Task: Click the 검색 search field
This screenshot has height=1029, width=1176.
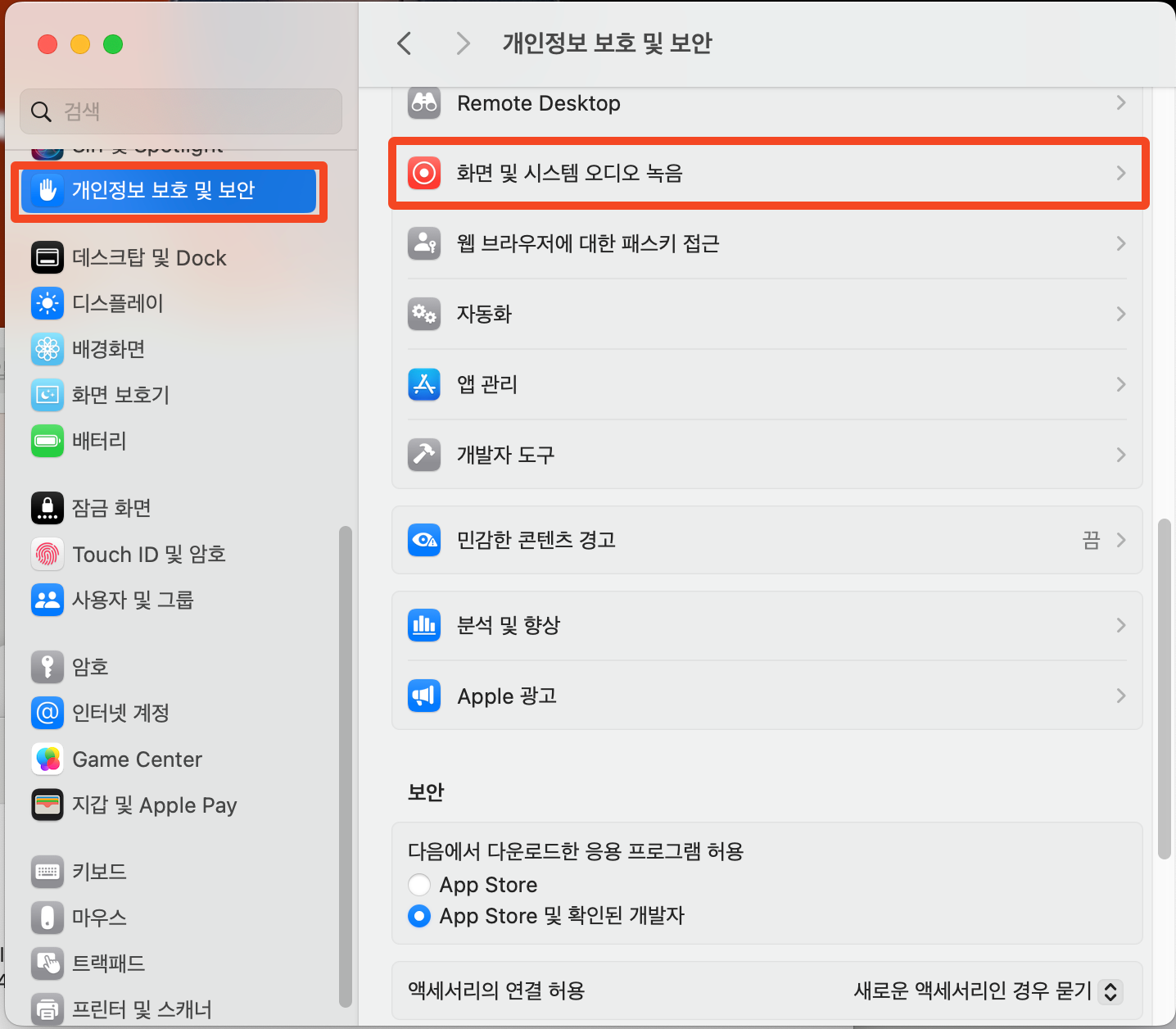Action: click(x=180, y=111)
